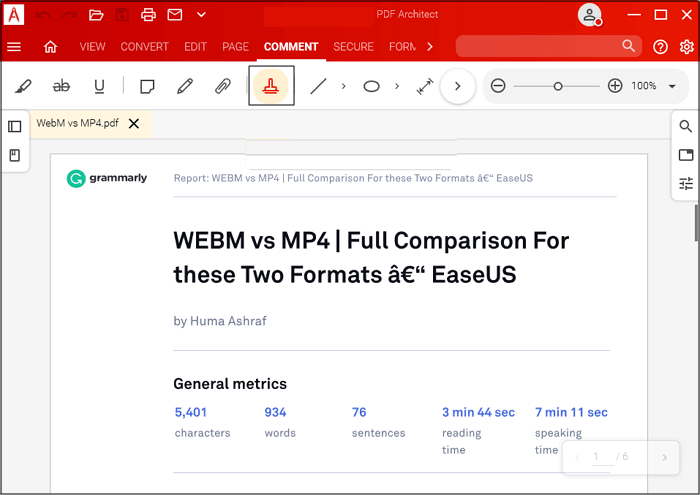Send document by email icon

click(x=175, y=15)
